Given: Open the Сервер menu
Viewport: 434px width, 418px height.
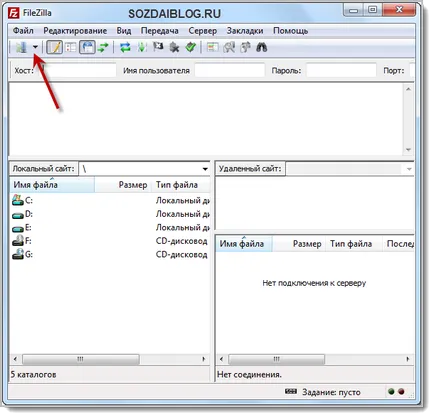Looking at the screenshot, I should click(203, 31).
